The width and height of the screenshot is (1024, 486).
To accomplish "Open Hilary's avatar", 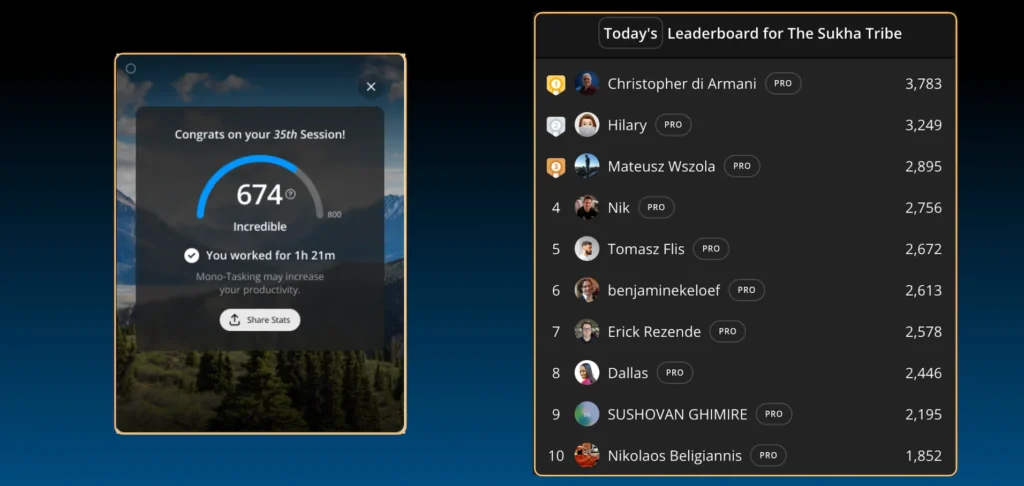I will tap(586, 125).
